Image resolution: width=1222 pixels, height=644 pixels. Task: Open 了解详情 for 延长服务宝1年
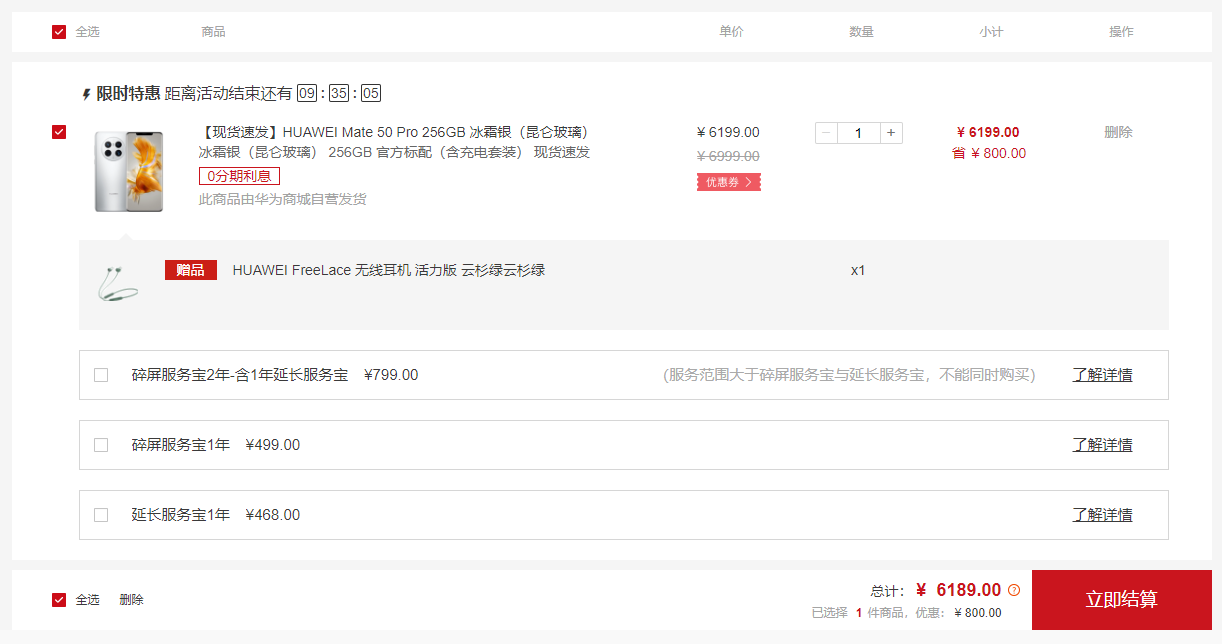(1103, 515)
